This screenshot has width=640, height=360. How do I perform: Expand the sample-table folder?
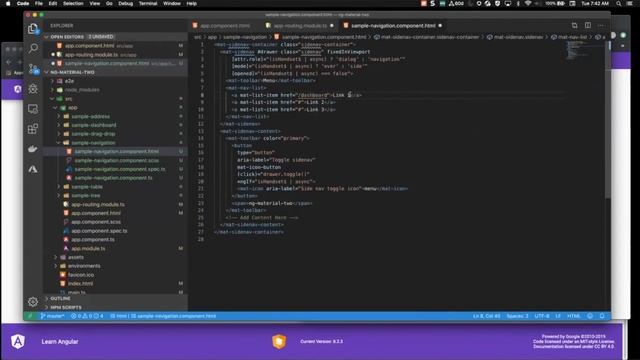[59, 187]
